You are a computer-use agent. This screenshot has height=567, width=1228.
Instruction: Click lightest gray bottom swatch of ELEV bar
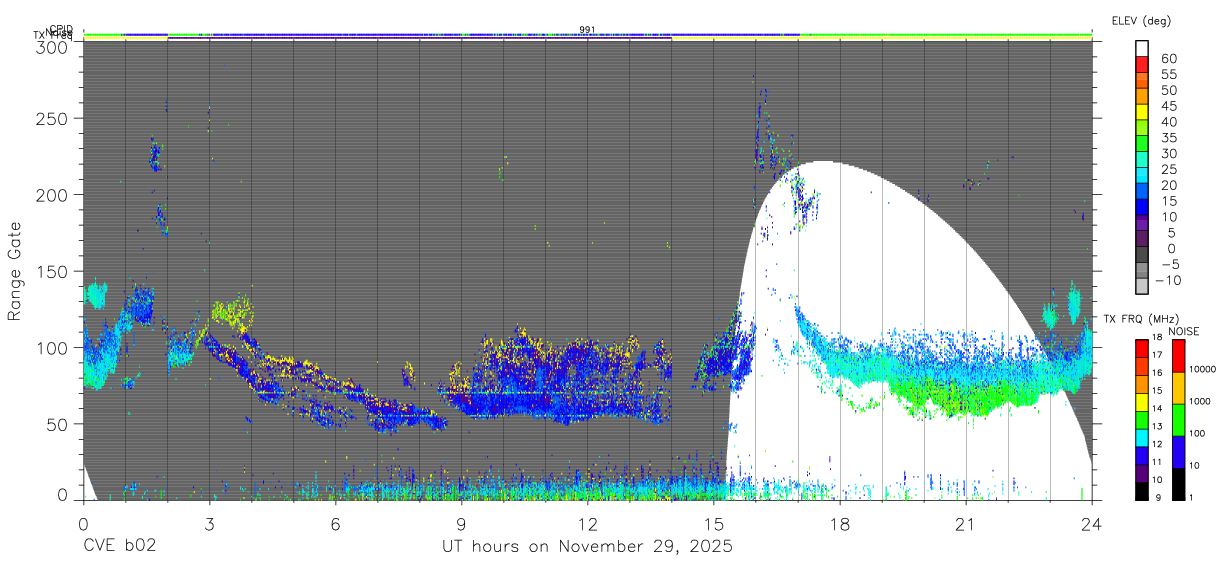click(1142, 286)
